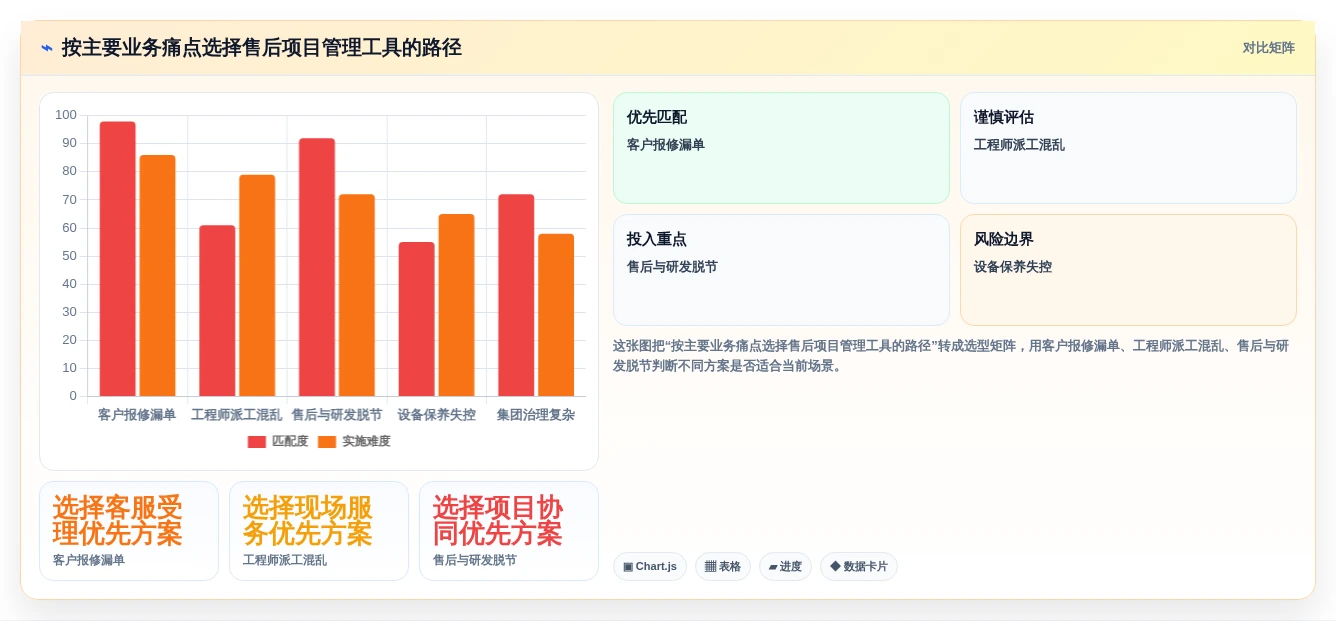Click the orange bar for 工程师派工混乱
Image resolution: width=1336 pixels, height=621 pixels.
[x=257, y=286]
